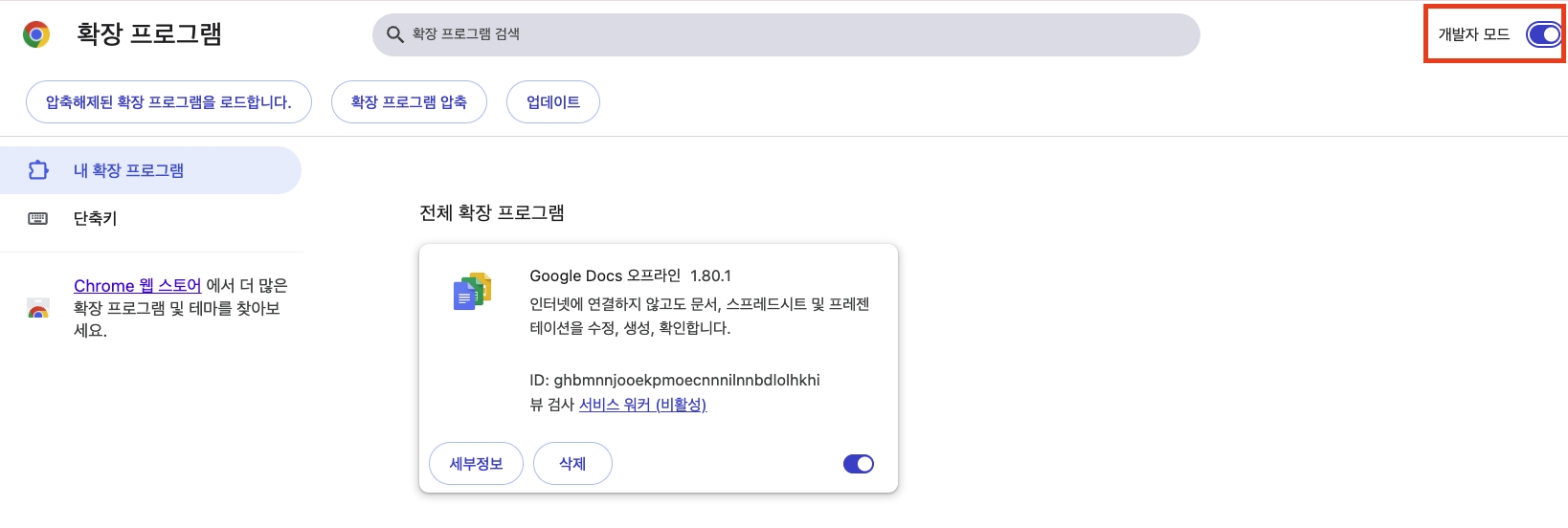Turn off the 개발자 모드 toggle
The image size is (1568, 528).
(x=1543, y=34)
